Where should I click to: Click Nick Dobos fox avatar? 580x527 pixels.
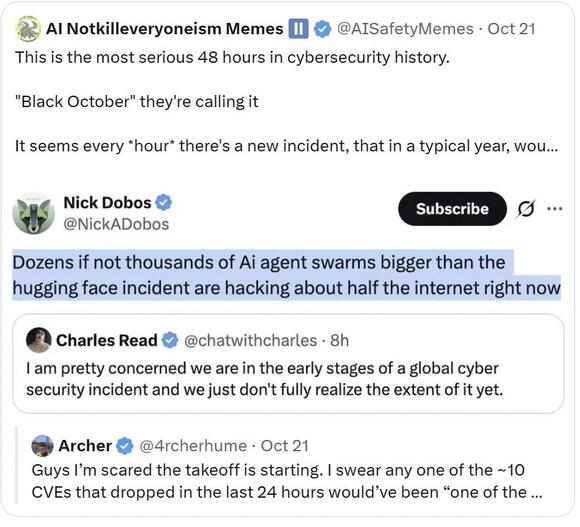point(33,213)
